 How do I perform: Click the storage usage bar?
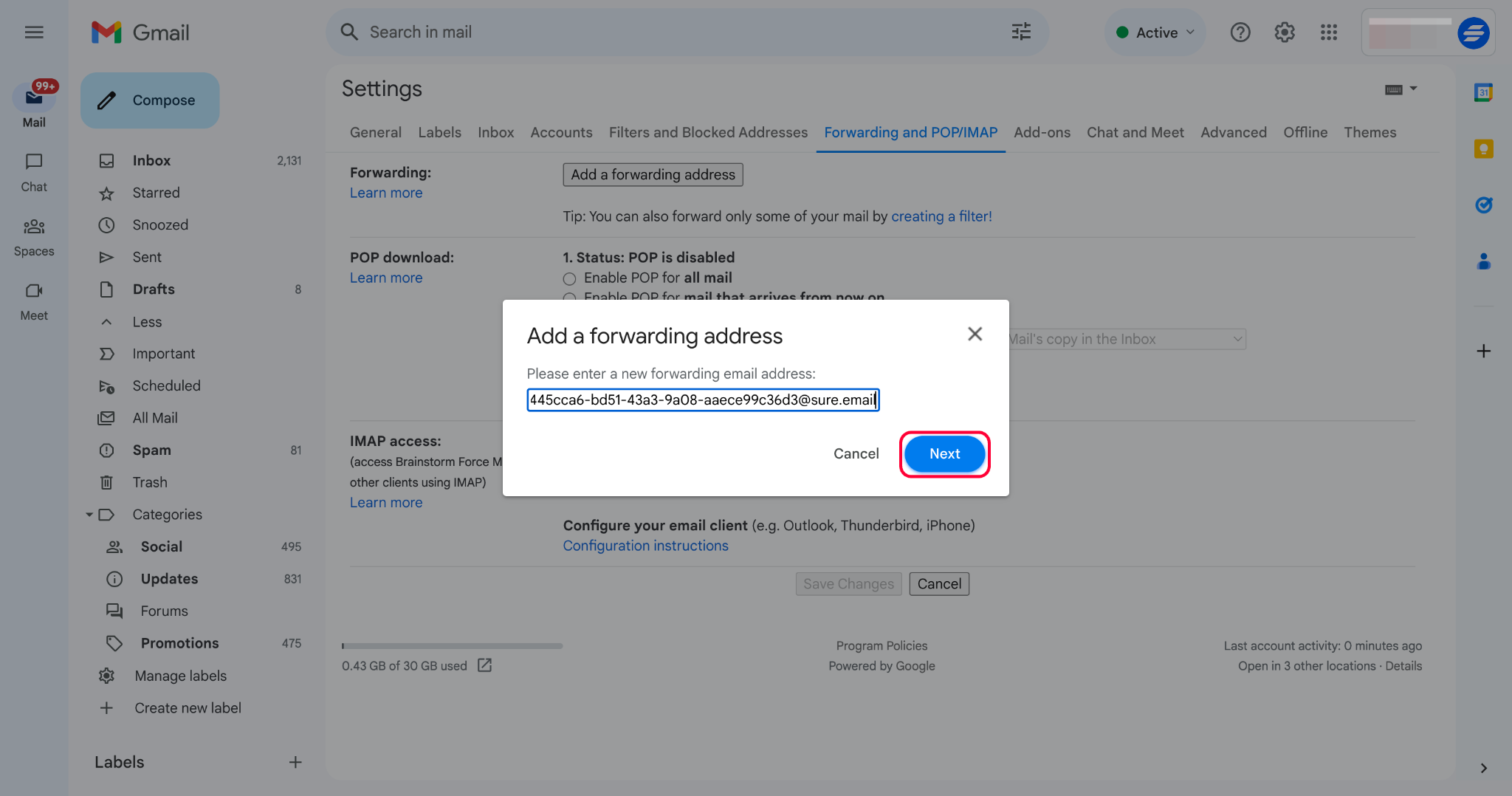[x=452, y=645]
